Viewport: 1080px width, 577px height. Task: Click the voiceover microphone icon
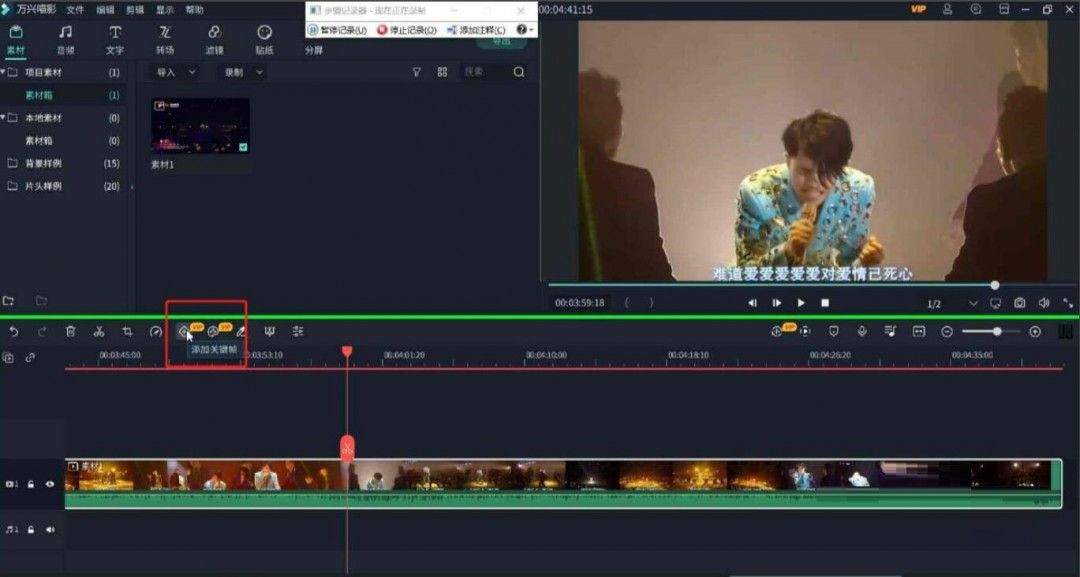862,331
